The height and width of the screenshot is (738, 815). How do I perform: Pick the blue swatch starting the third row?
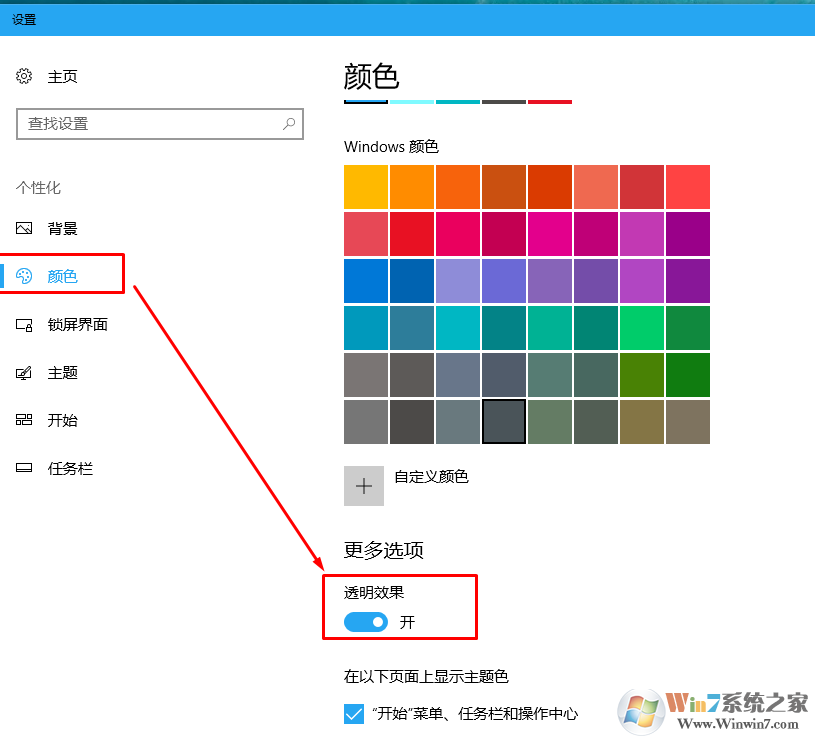coord(366,281)
